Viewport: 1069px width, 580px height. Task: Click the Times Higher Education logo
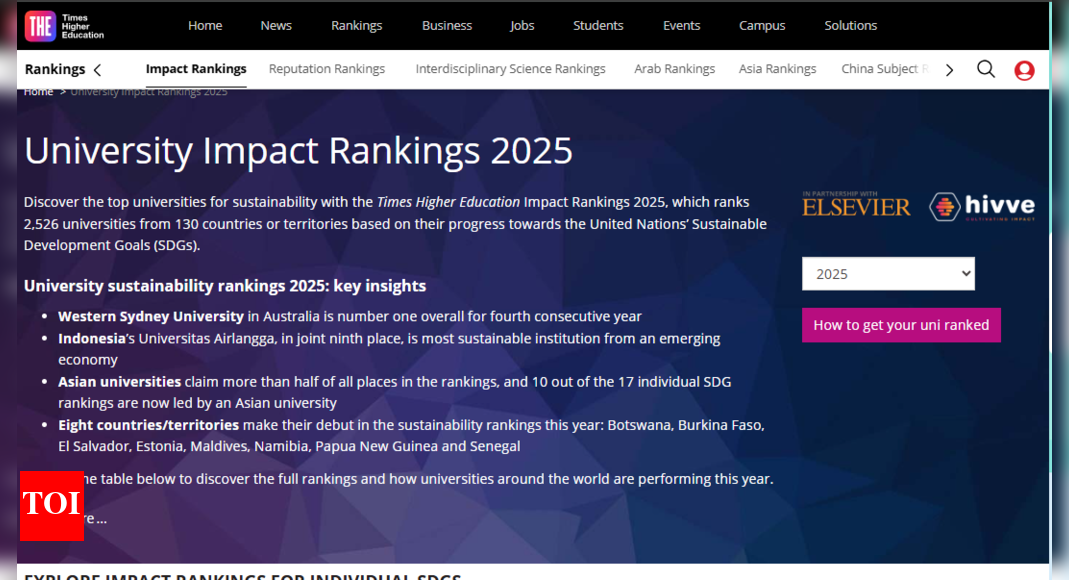coord(64,26)
